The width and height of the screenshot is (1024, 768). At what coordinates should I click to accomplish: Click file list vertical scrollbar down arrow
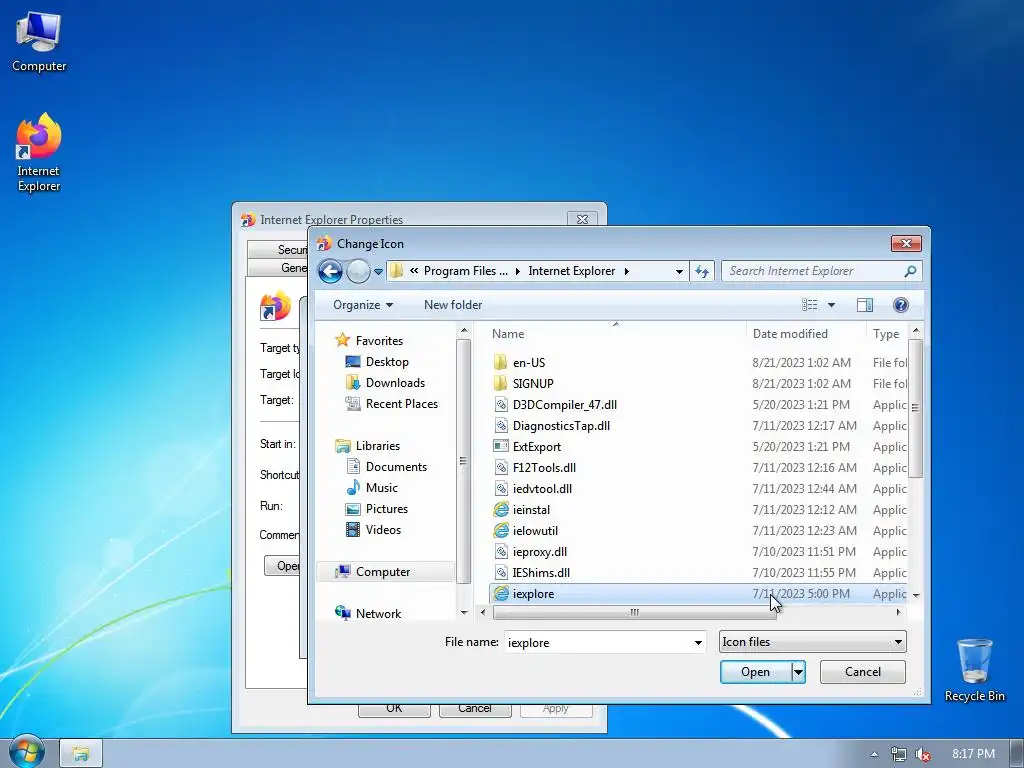coord(916,595)
